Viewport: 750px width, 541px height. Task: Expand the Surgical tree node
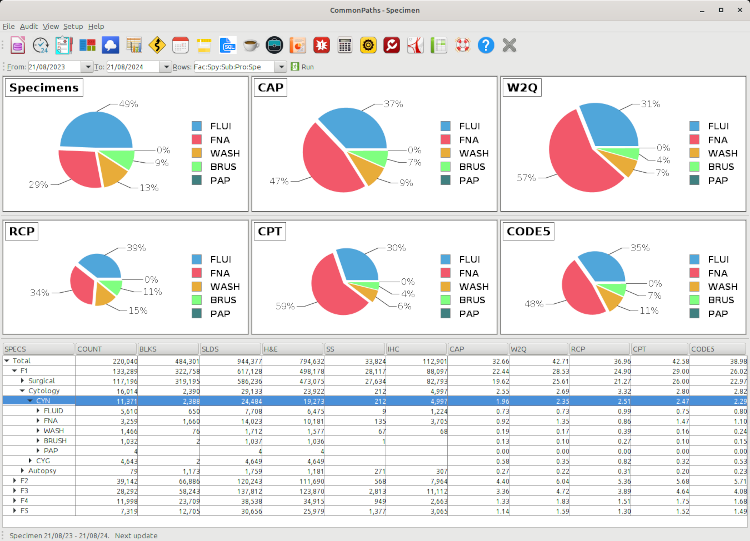[22, 381]
